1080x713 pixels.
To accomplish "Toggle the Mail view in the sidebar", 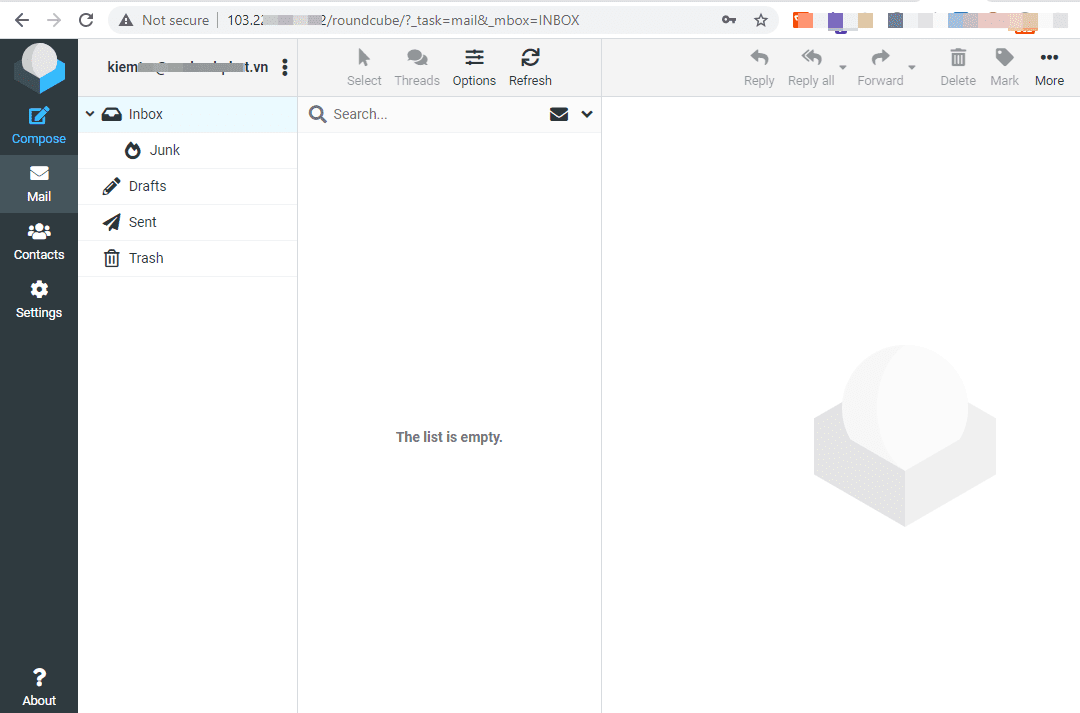I will tap(38, 184).
